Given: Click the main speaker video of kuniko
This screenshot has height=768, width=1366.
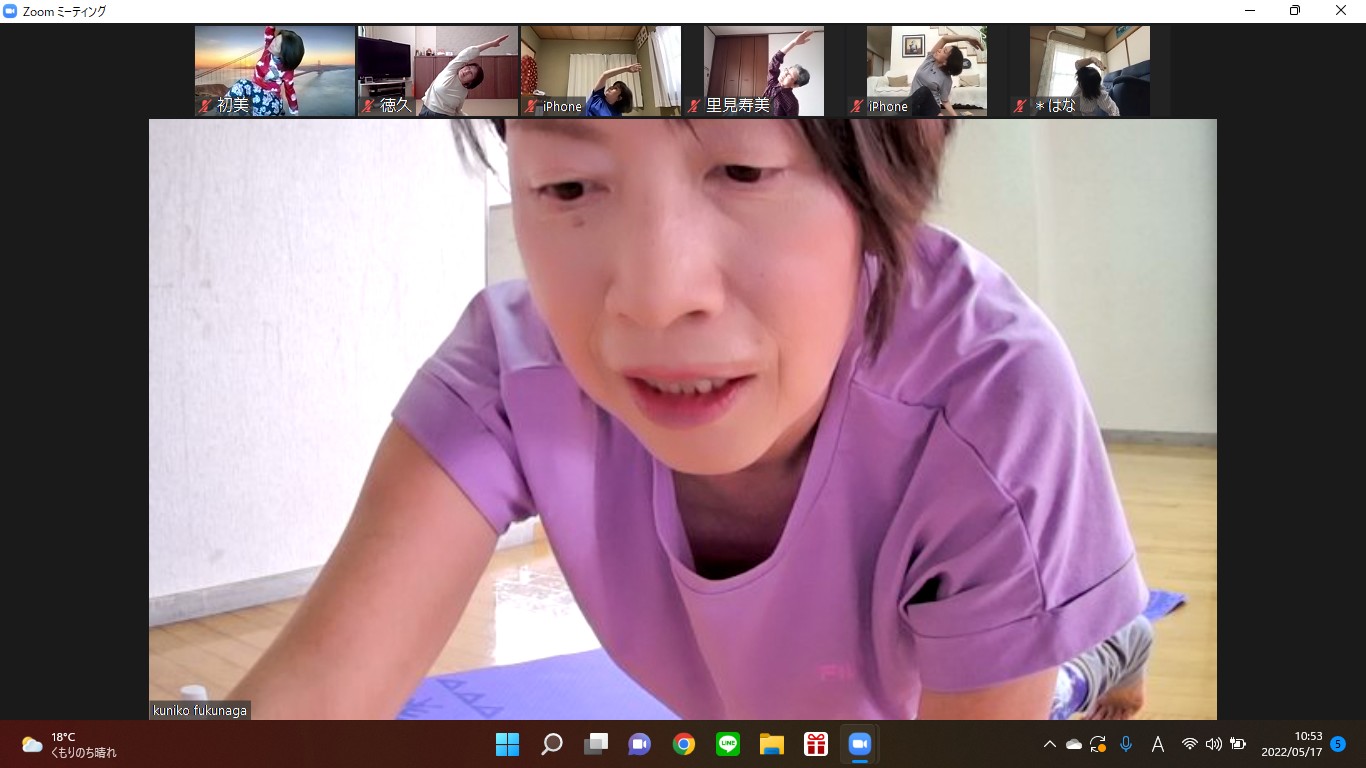Looking at the screenshot, I should 683,419.
